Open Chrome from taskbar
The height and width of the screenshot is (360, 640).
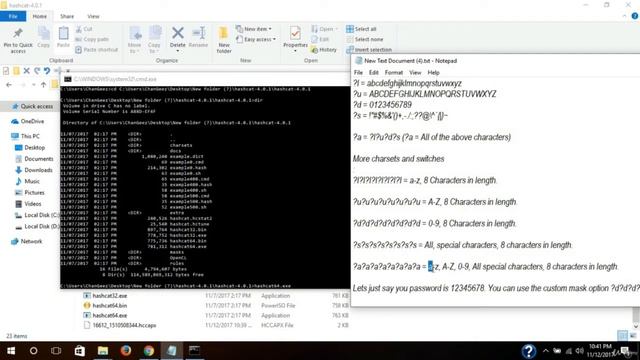[149, 351]
